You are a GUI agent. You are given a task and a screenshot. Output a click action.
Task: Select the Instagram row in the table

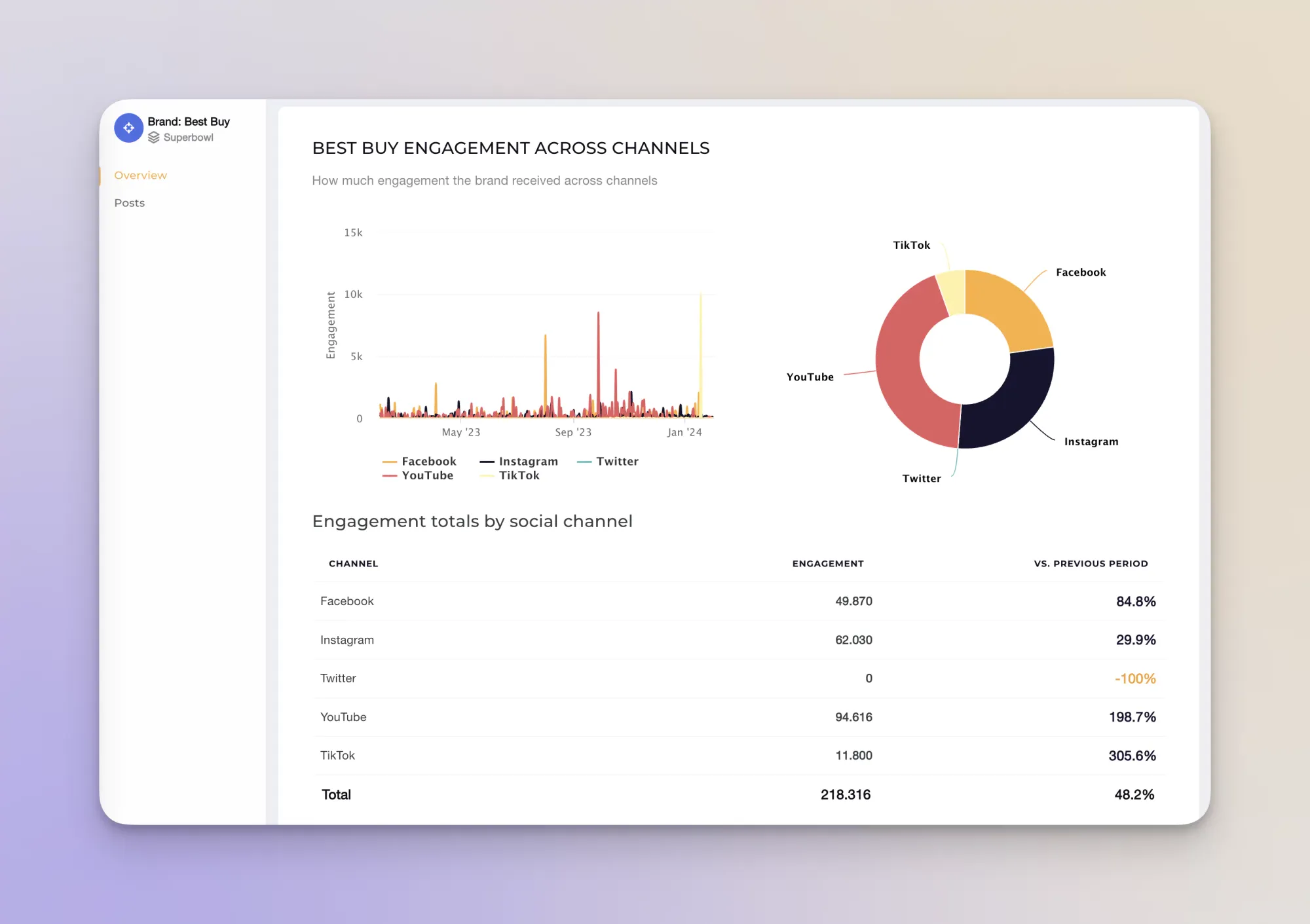tap(739, 640)
